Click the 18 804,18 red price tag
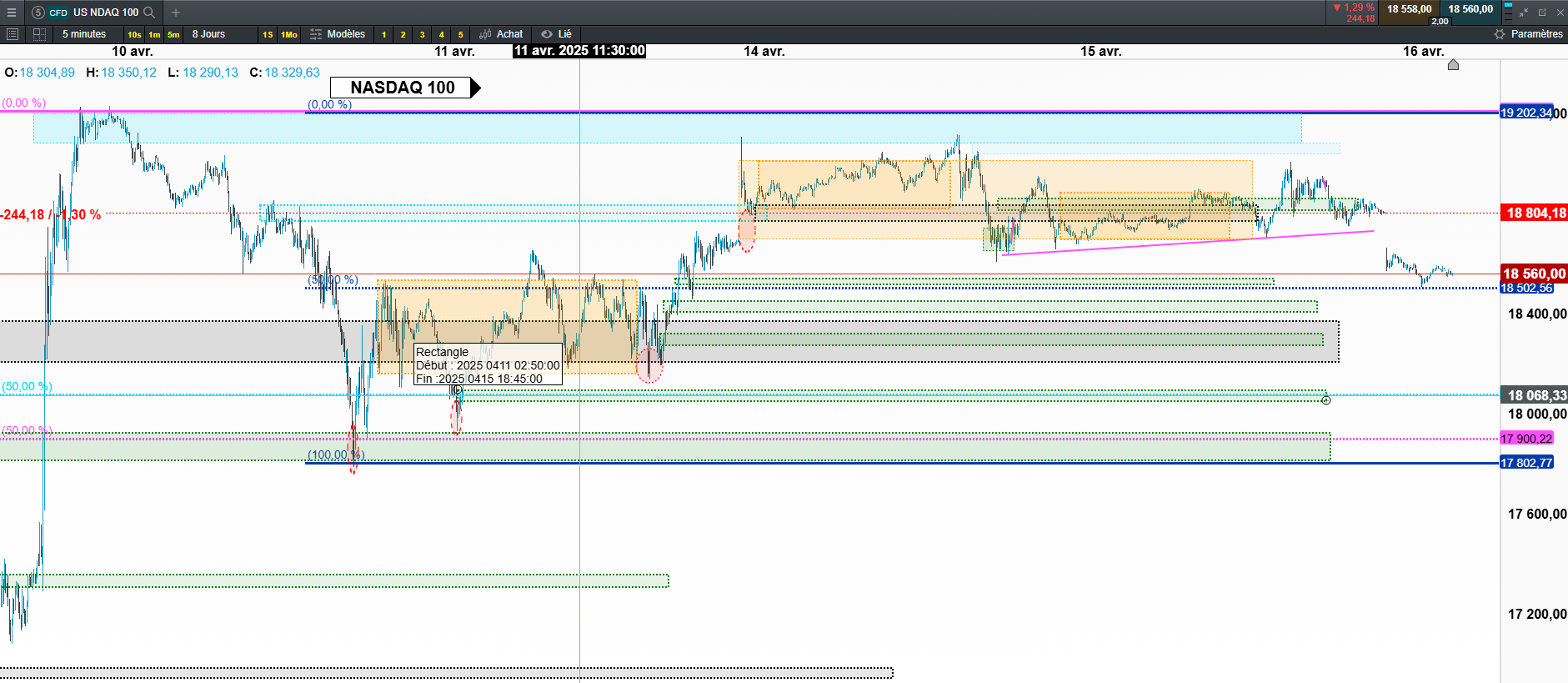Image resolution: width=1568 pixels, height=683 pixels. pyautogui.click(x=1534, y=213)
